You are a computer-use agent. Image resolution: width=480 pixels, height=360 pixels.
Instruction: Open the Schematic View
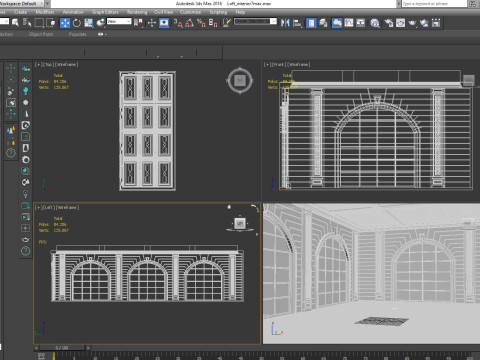point(361,23)
